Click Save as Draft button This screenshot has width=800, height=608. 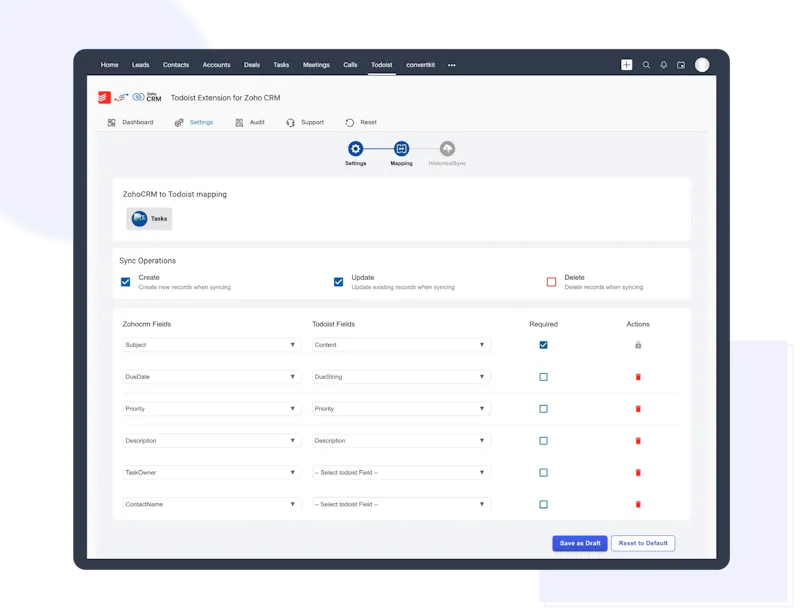(580, 543)
